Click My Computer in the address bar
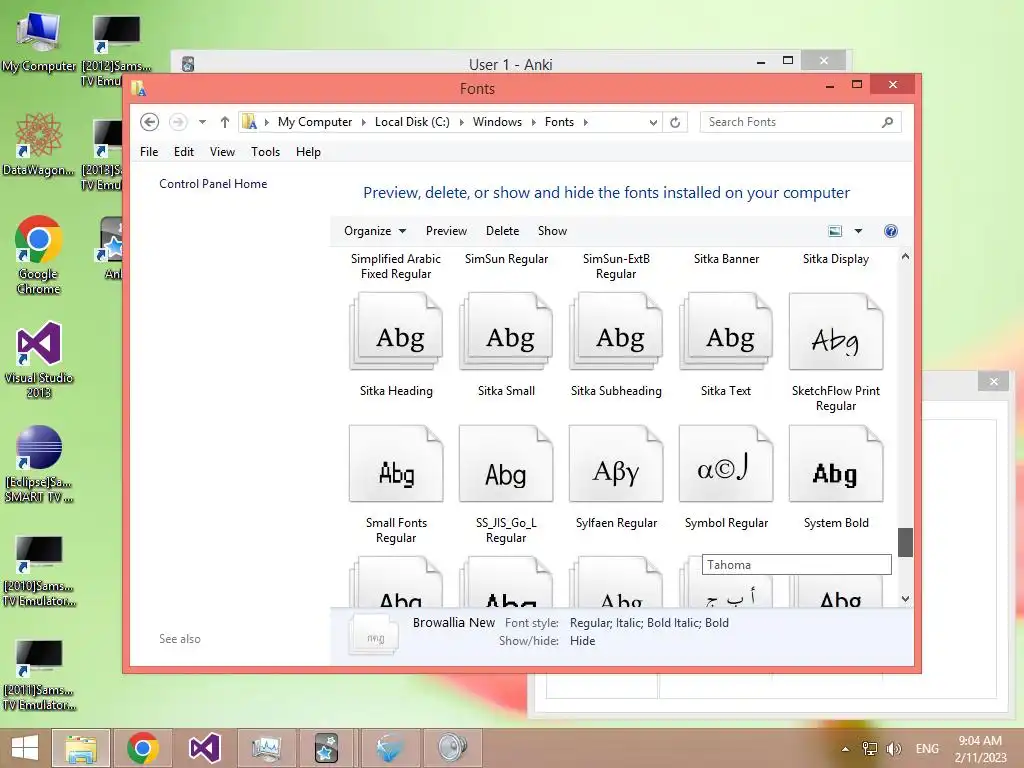Screen dimensions: 1024x768 click(315, 122)
